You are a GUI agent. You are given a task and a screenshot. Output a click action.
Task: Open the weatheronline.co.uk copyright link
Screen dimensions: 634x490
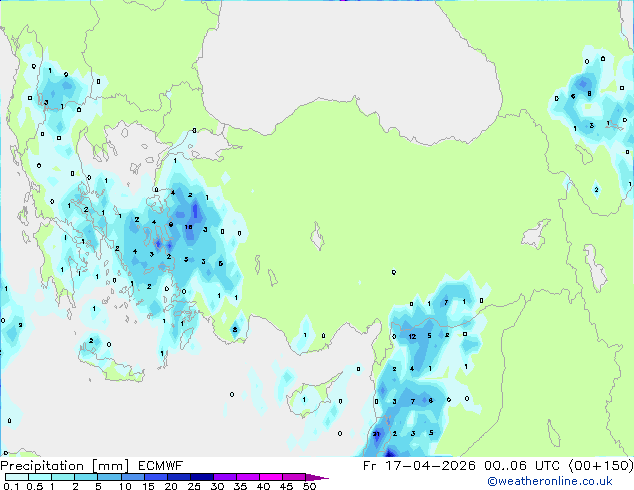click(x=549, y=481)
